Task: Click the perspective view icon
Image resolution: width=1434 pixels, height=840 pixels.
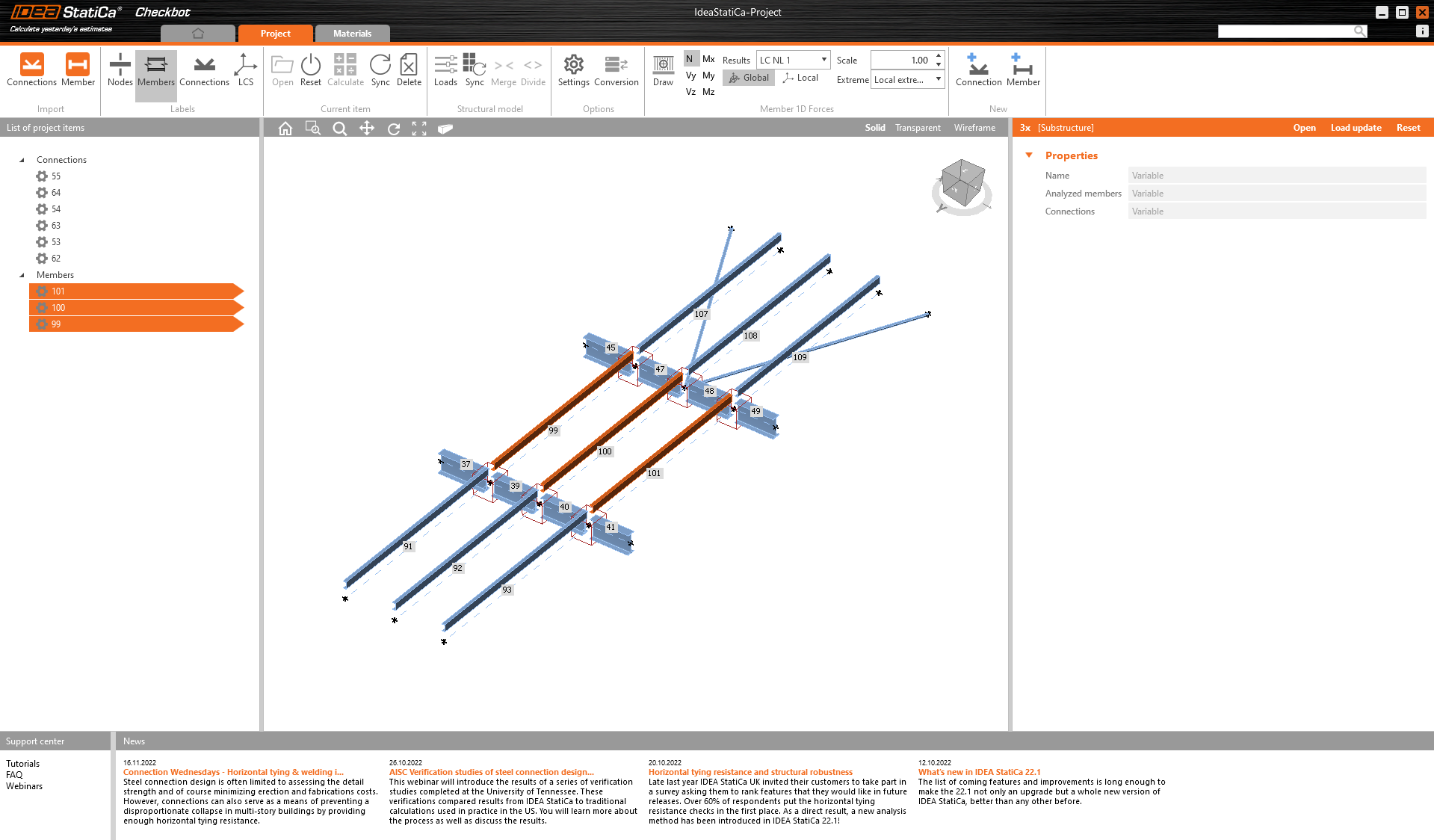Action: pos(445,129)
